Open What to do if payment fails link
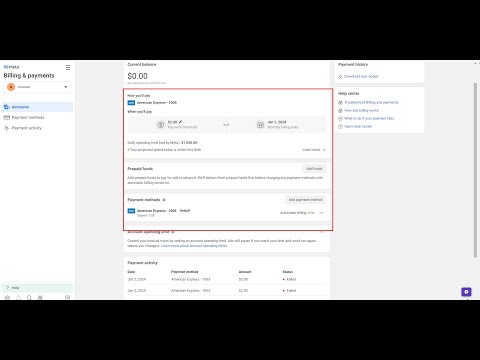The width and height of the screenshot is (480, 360). (x=369, y=118)
